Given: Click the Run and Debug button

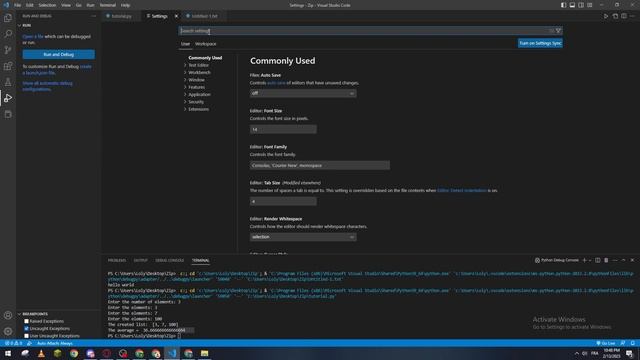Looking at the screenshot, I should 59,54.
